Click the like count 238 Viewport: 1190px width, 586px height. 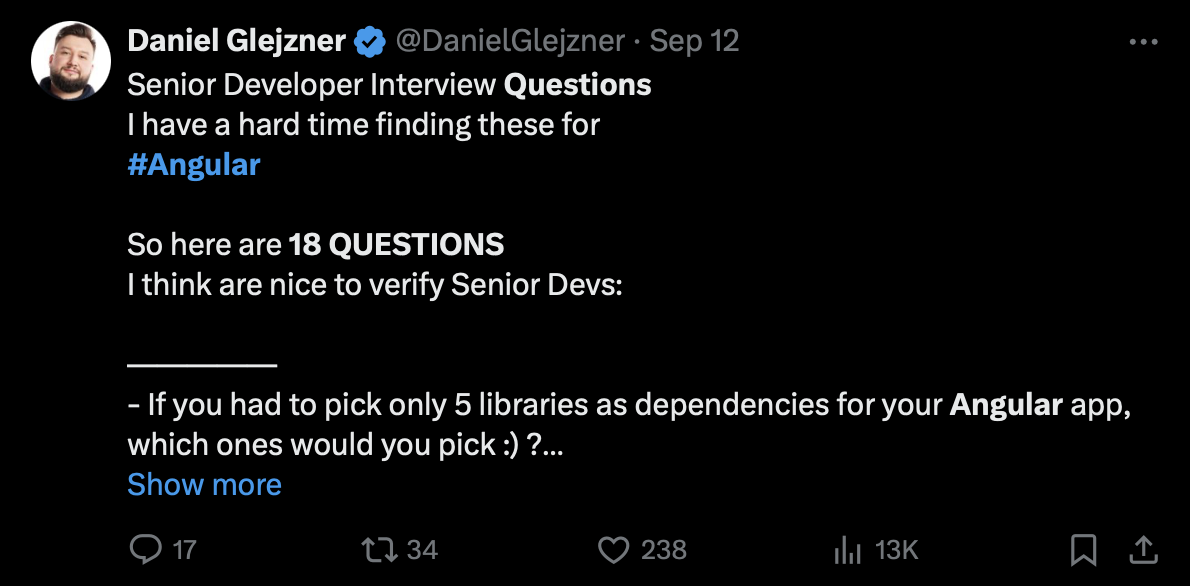(663, 550)
